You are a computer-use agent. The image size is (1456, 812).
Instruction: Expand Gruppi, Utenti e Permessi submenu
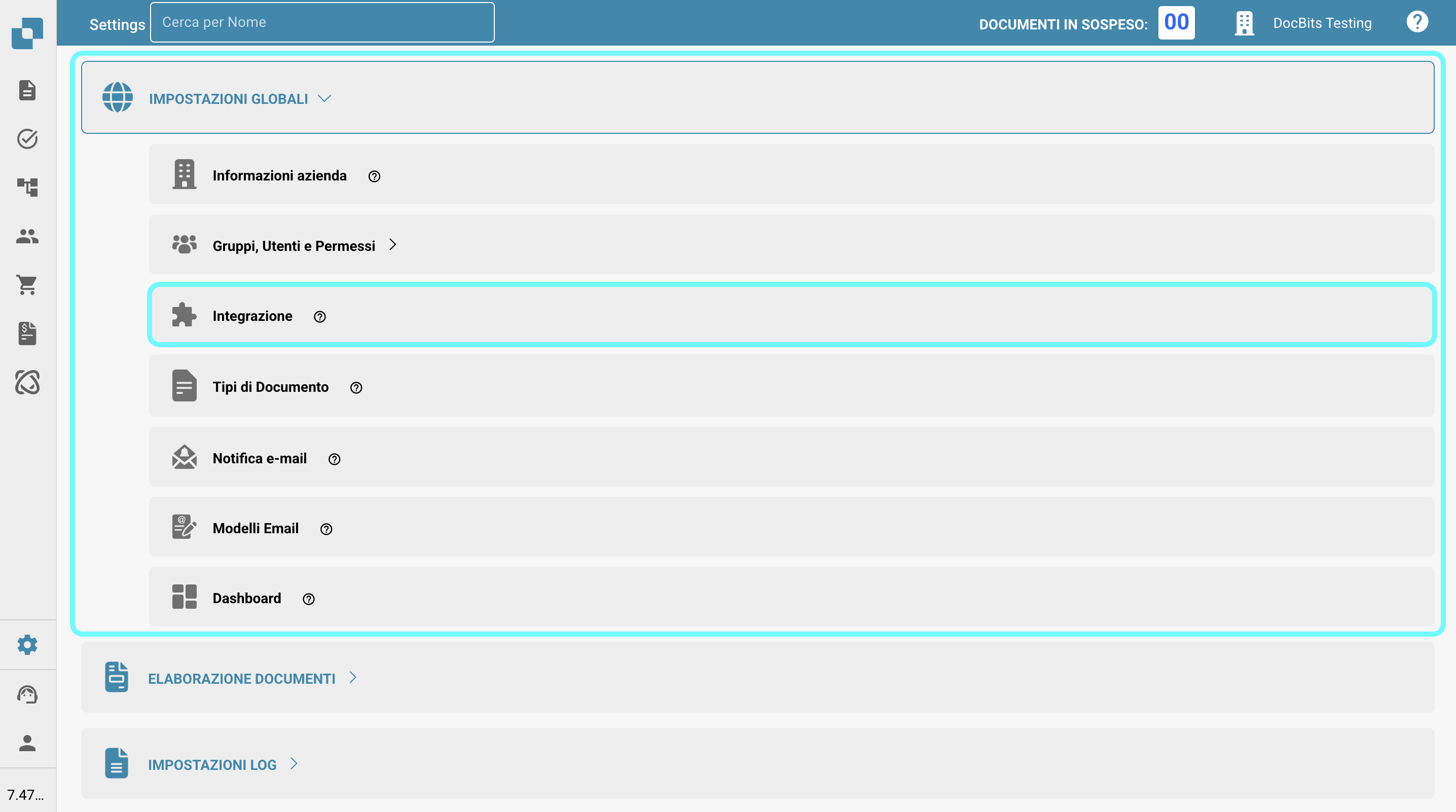point(294,246)
